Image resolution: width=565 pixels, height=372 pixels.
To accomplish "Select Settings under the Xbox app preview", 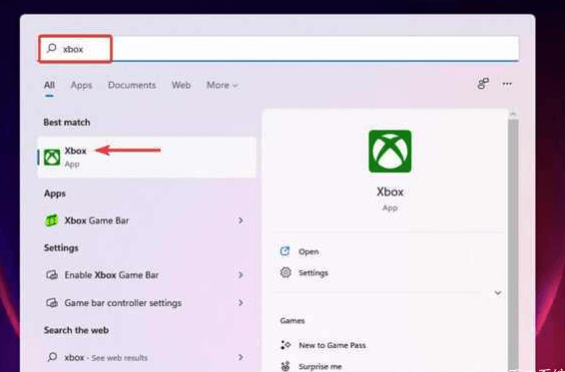I will pos(313,273).
